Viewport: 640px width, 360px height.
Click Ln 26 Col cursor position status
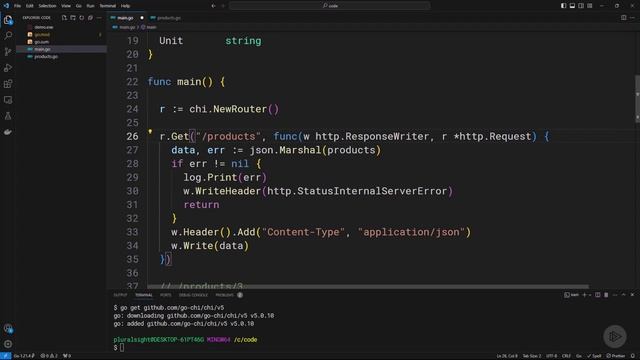pyautogui.click(x=507, y=356)
